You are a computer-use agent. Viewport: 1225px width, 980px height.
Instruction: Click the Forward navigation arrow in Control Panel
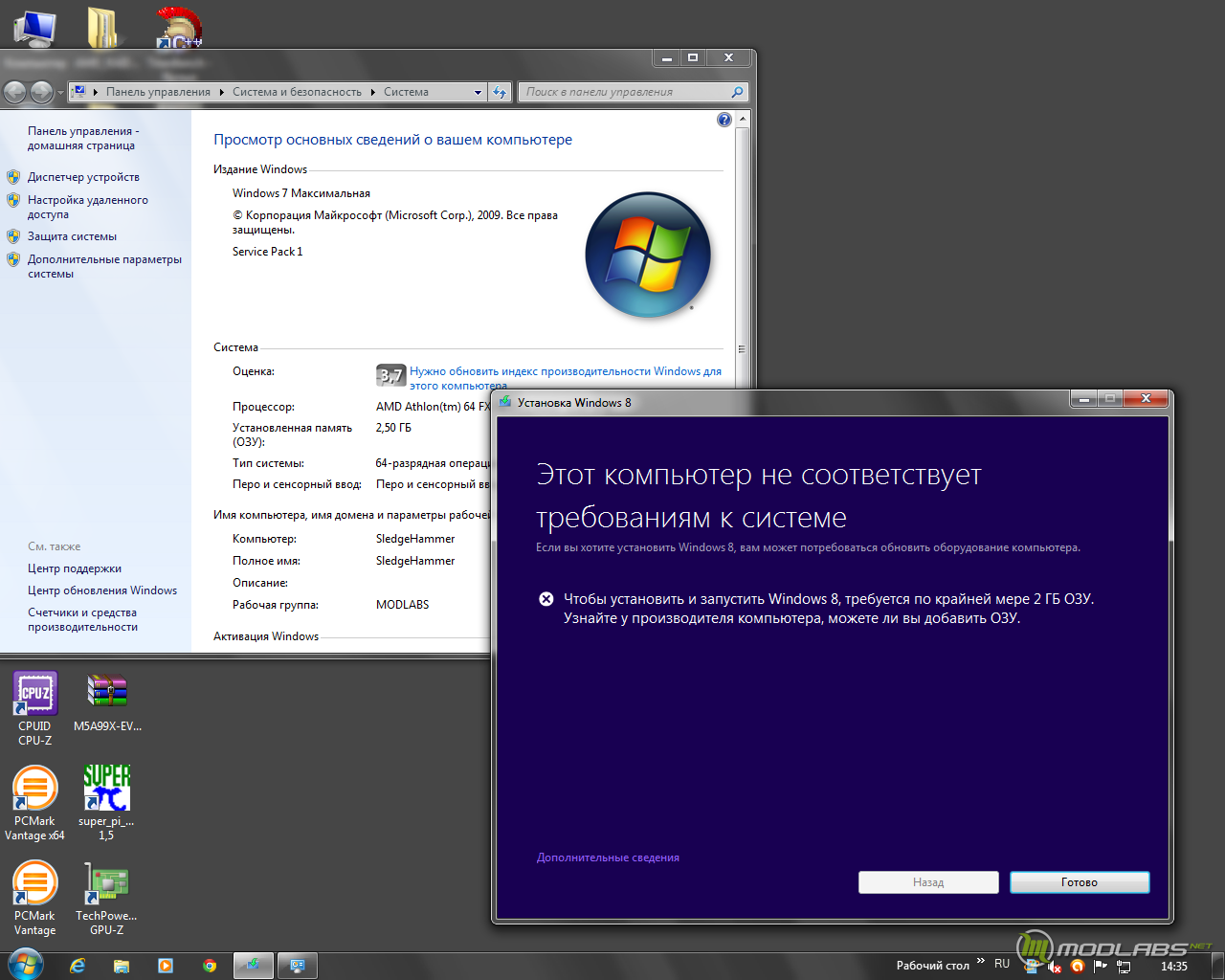pos(41,92)
